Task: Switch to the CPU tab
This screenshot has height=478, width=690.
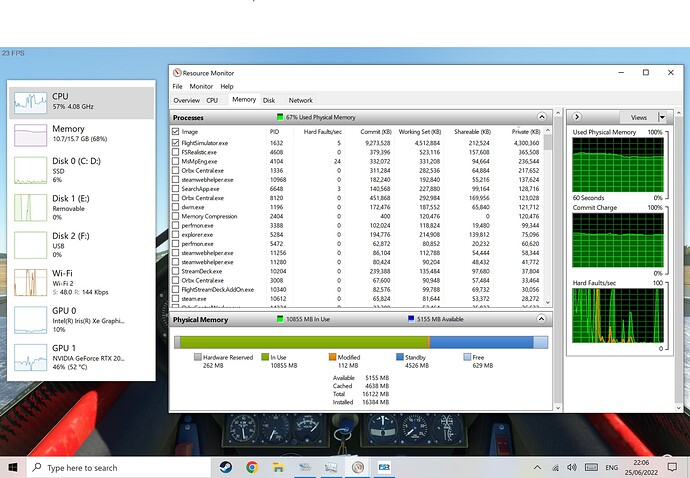Action: pos(212,100)
